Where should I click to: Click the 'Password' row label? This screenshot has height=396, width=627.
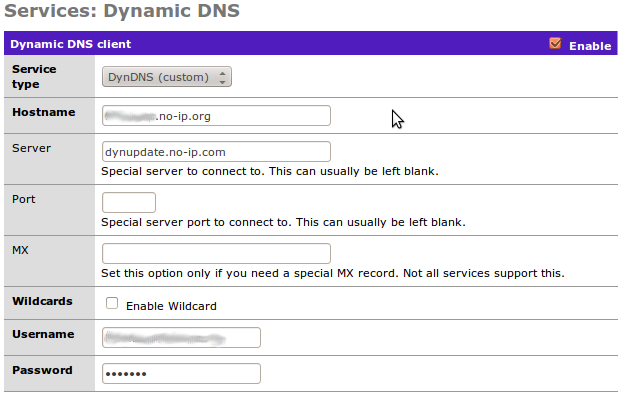[x=42, y=370]
